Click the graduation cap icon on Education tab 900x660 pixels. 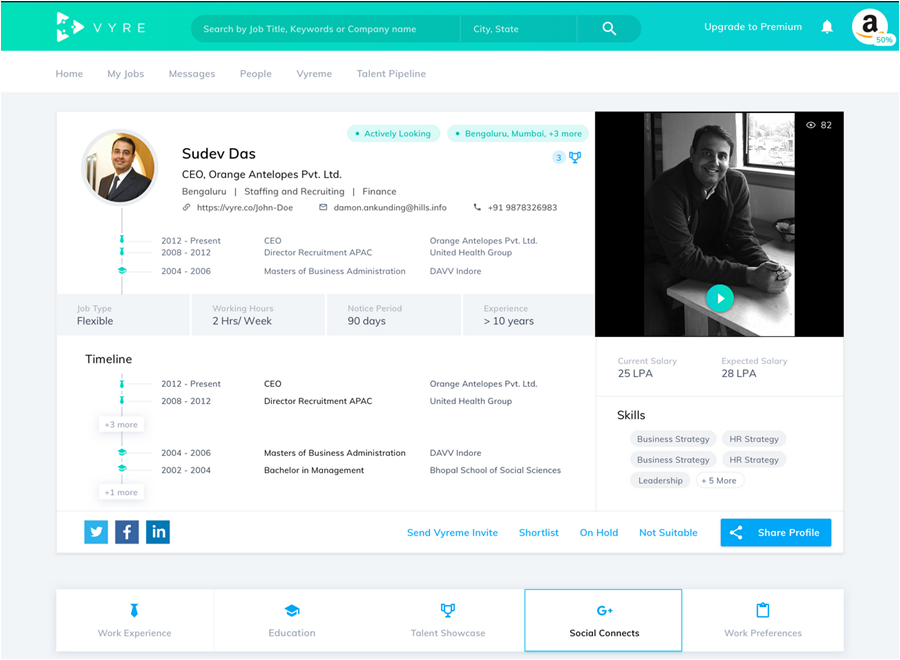[292, 611]
